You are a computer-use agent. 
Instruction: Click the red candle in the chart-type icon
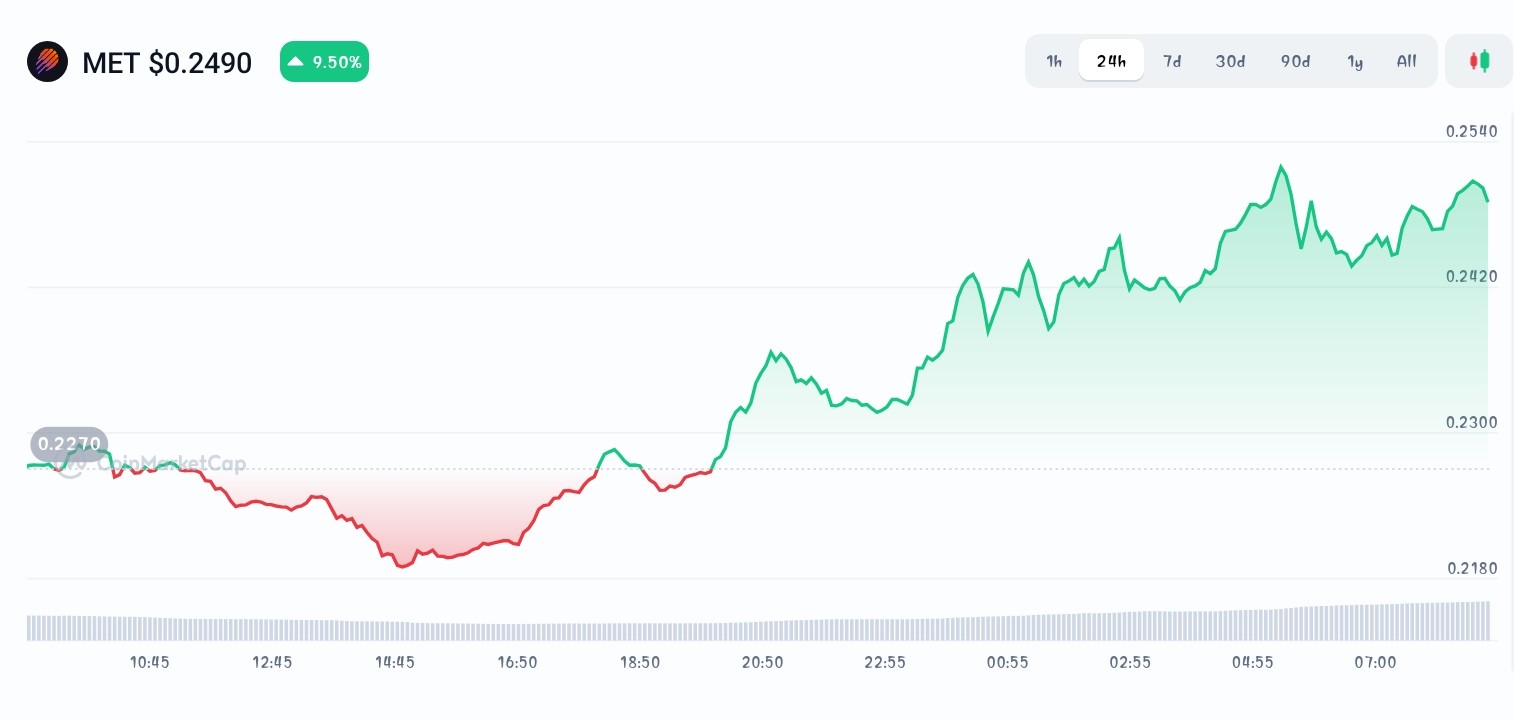pyautogui.click(x=1474, y=60)
